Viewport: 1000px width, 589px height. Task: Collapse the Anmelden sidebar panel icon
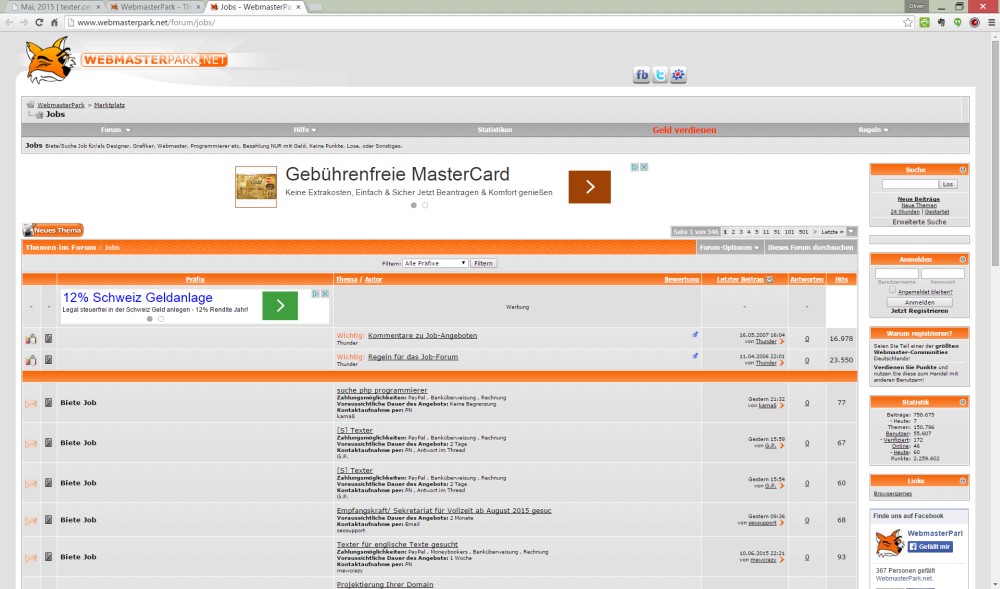(963, 259)
